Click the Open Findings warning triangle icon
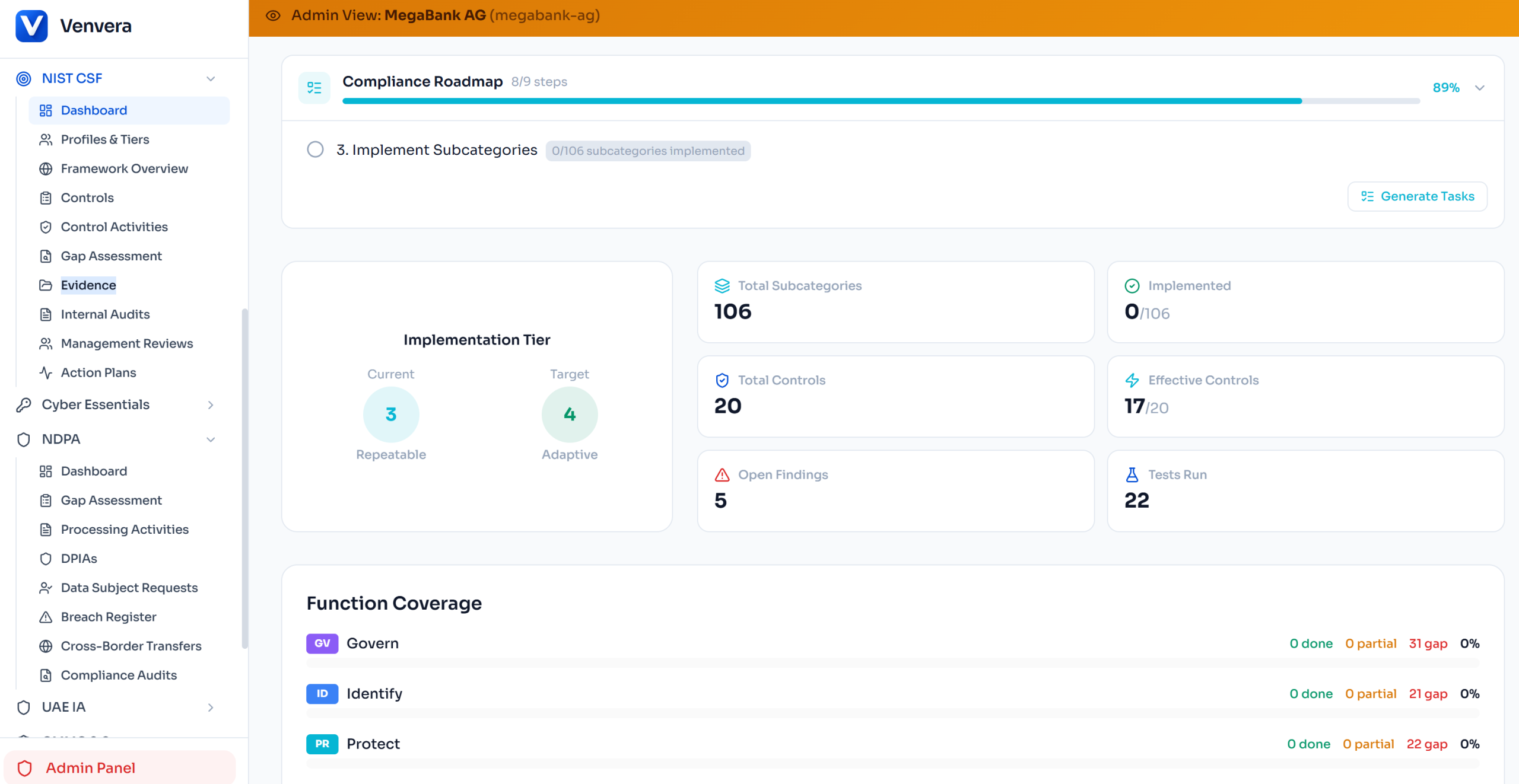Viewport: 1519px width, 784px height. click(722, 474)
